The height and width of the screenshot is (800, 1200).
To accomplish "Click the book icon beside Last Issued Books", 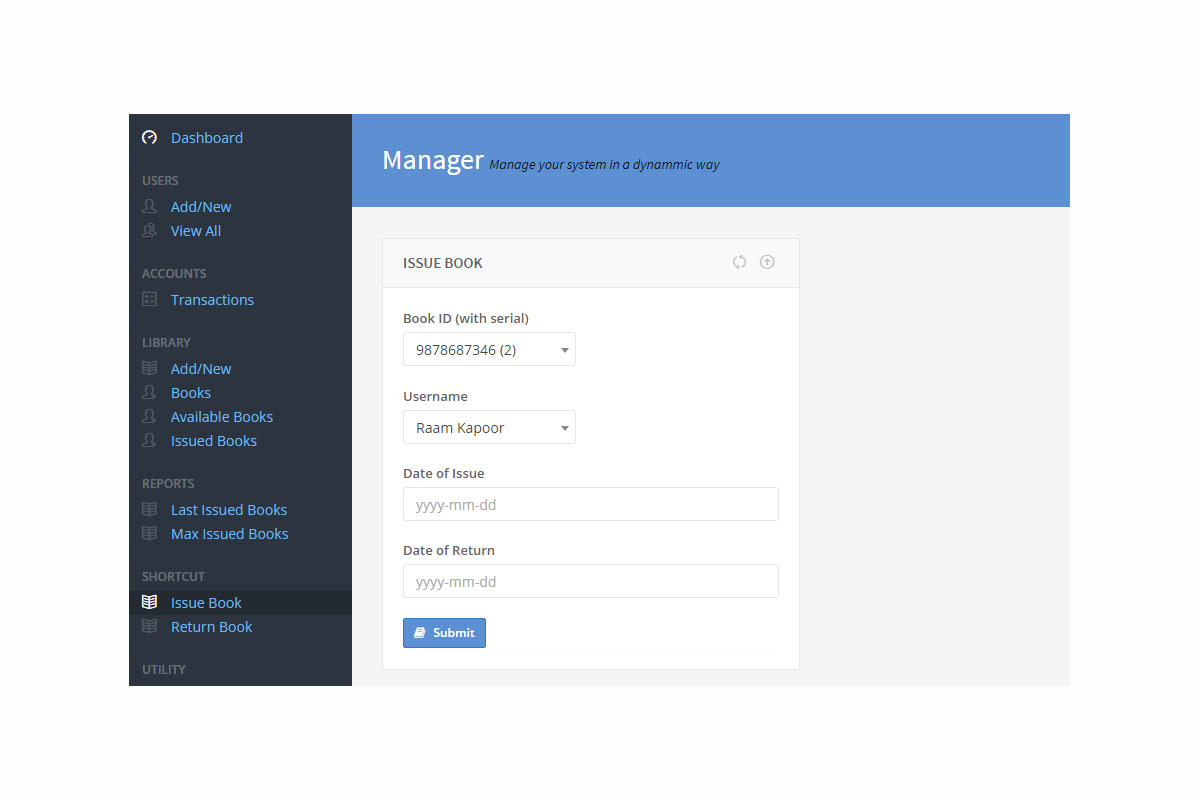I will pos(149,510).
